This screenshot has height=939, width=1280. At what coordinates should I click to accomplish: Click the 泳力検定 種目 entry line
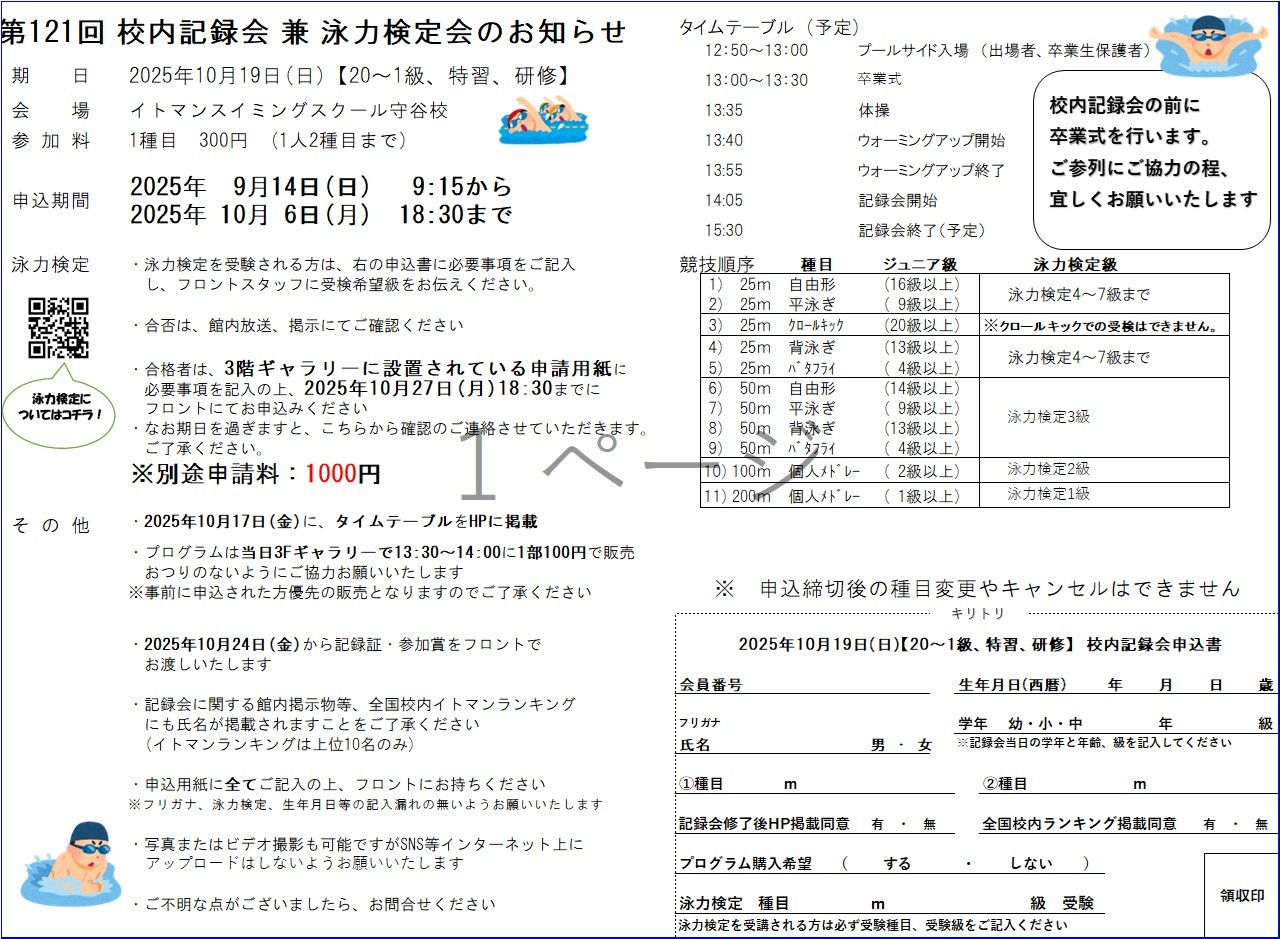891,903
